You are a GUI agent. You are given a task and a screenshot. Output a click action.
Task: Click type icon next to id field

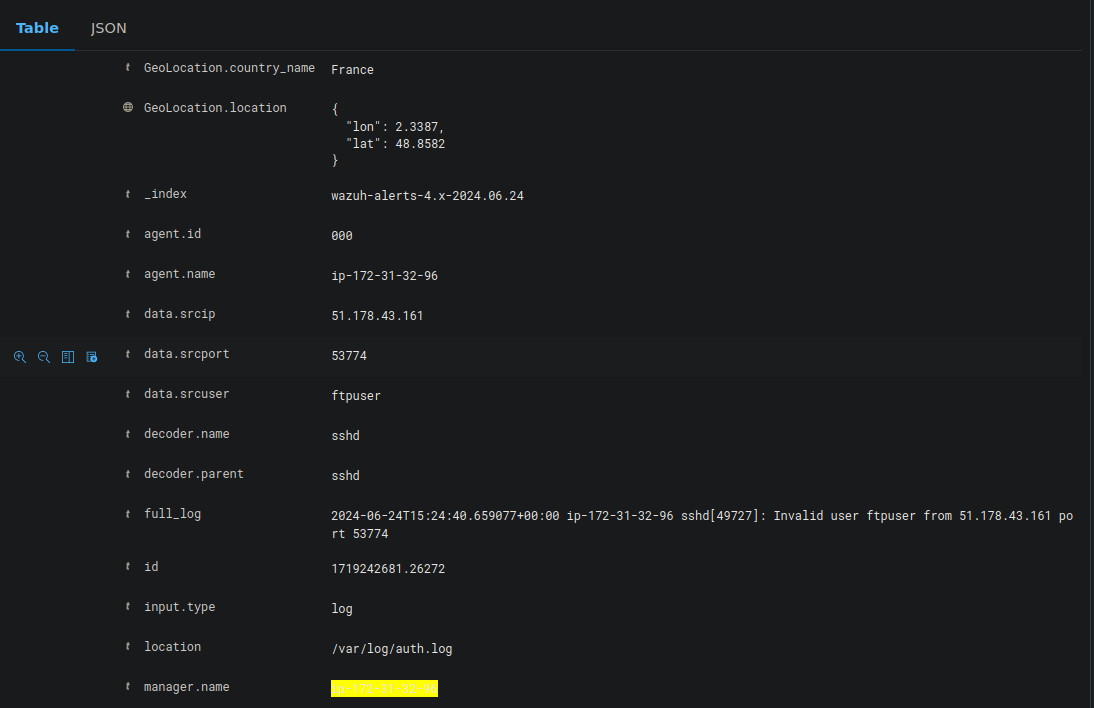pos(128,566)
